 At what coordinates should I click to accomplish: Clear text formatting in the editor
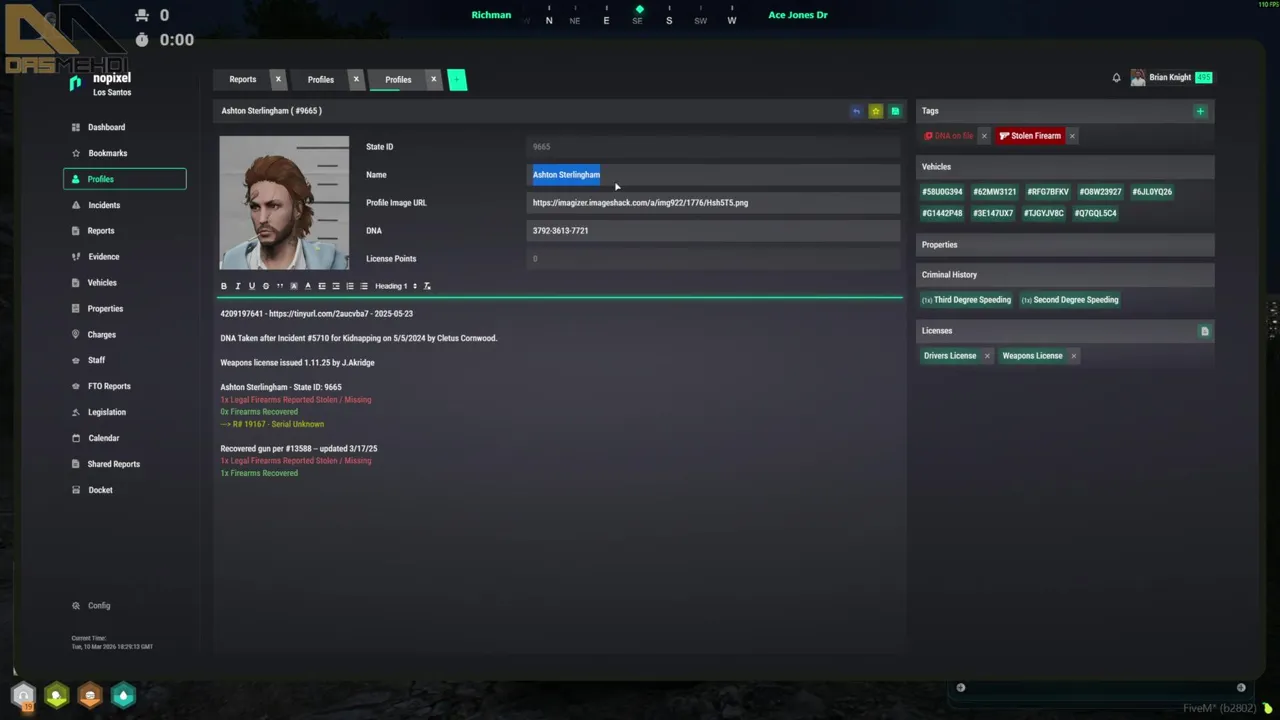[x=427, y=286]
